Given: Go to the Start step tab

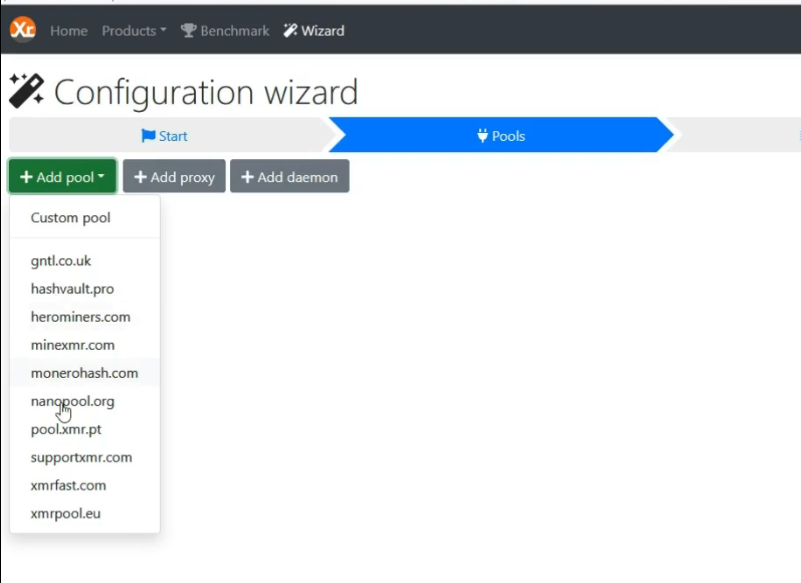Looking at the screenshot, I should pos(164,136).
